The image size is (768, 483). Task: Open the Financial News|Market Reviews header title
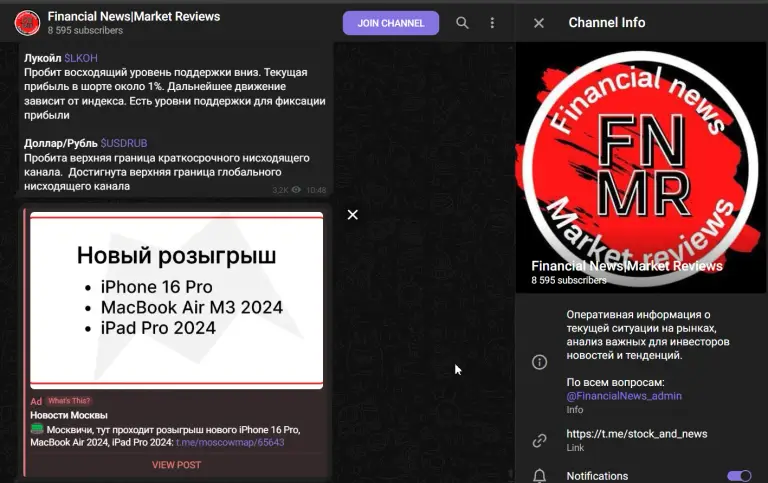pos(134,16)
